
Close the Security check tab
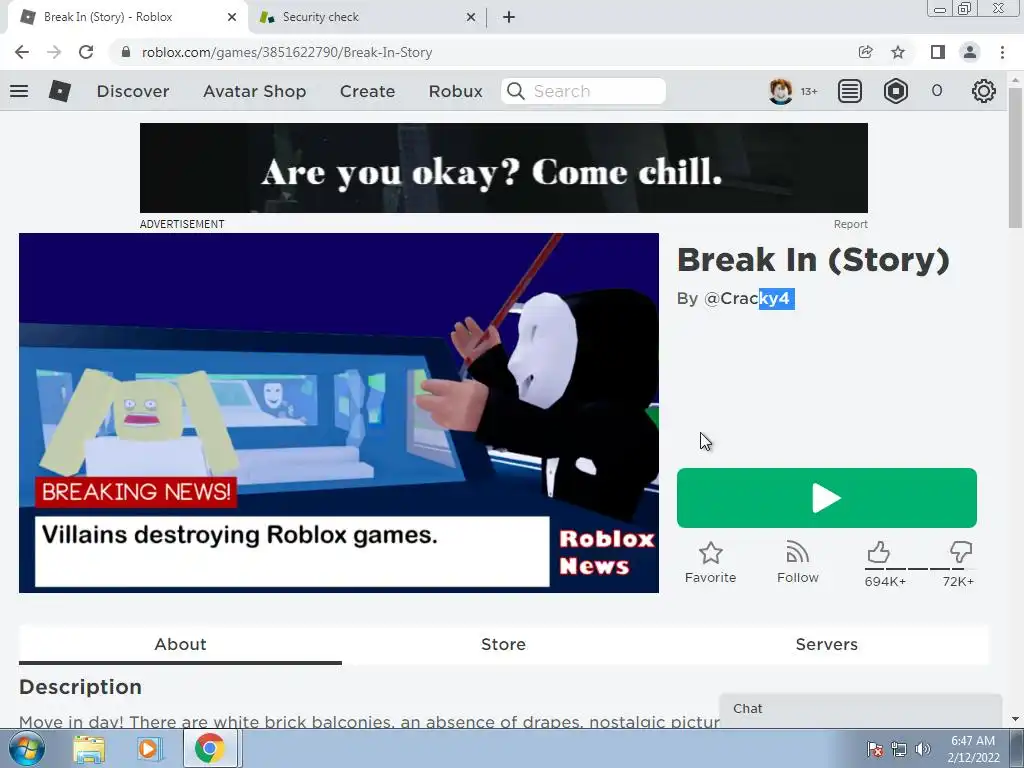tap(471, 17)
